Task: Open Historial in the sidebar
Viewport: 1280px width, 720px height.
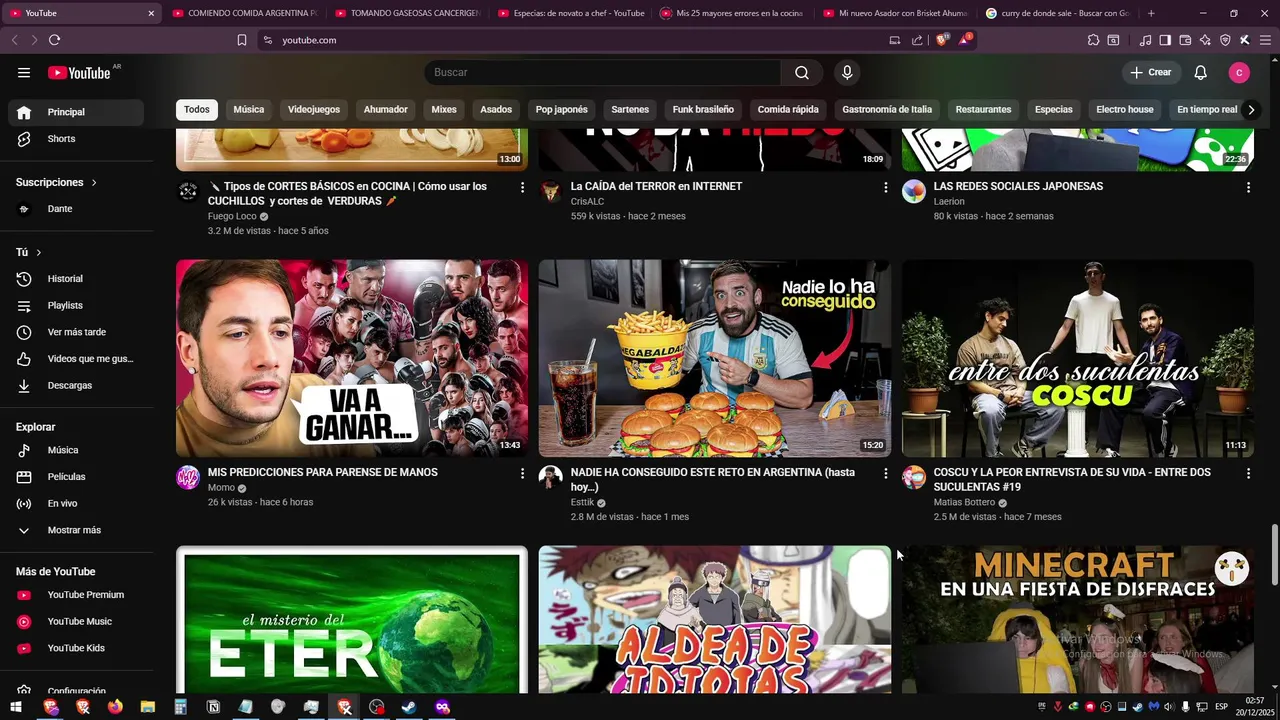Action: pos(76,279)
